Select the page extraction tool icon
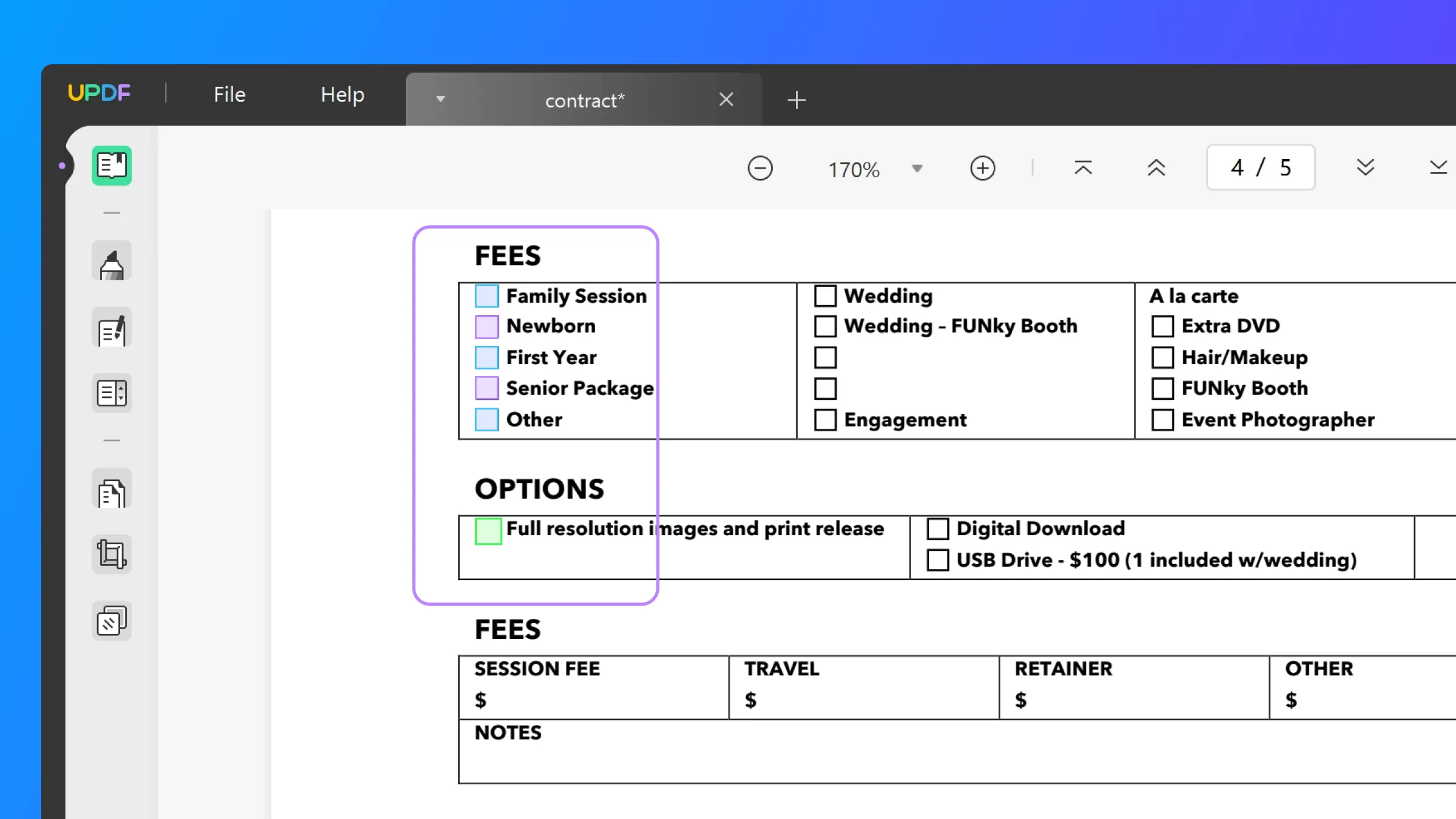 [111, 493]
